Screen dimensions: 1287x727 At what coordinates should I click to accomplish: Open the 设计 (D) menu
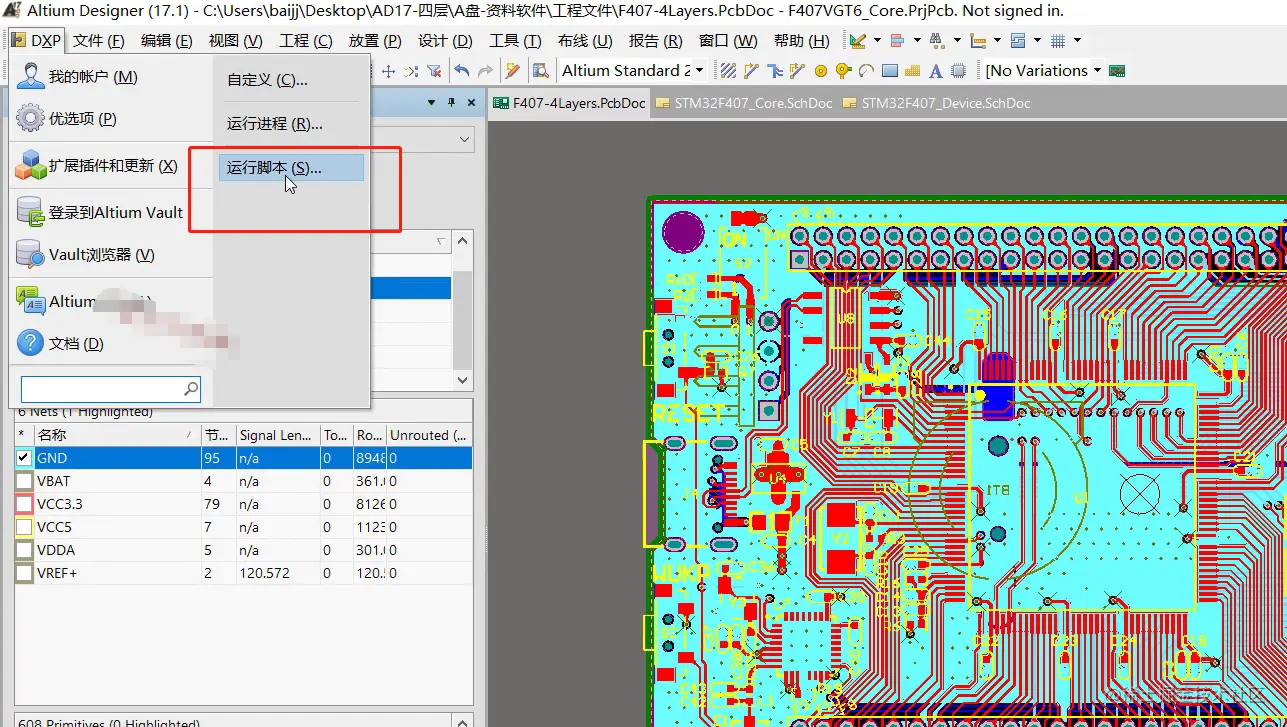pyautogui.click(x=445, y=41)
